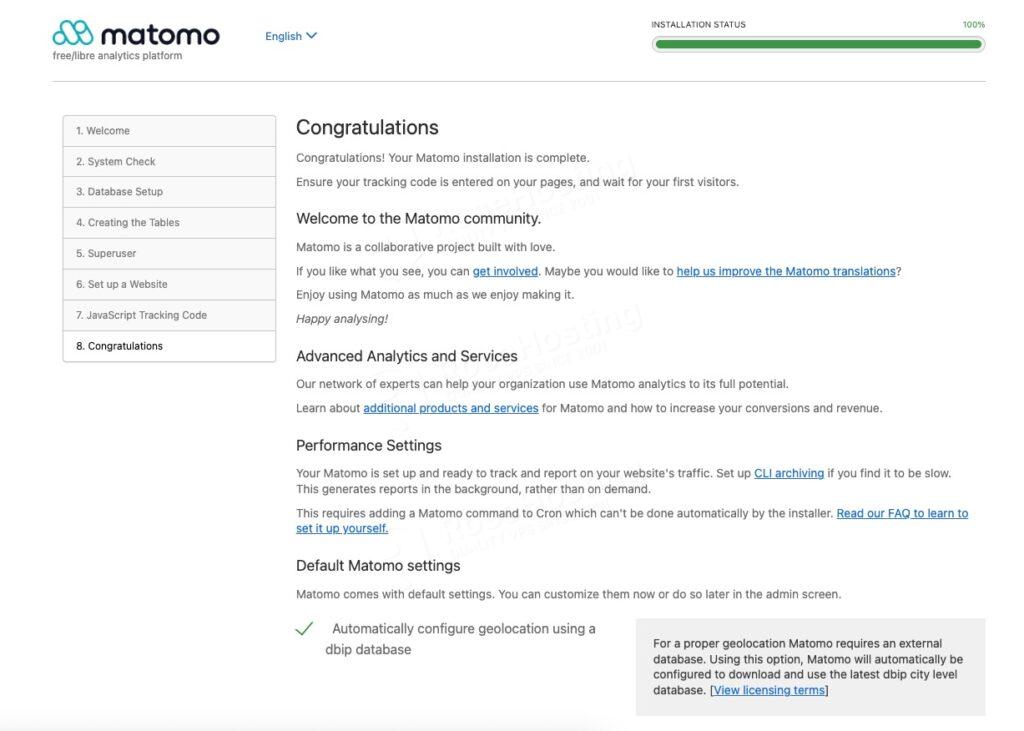Click the Performance Settings heading
This screenshot has width=1024, height=731.
(x=368, y=446)
